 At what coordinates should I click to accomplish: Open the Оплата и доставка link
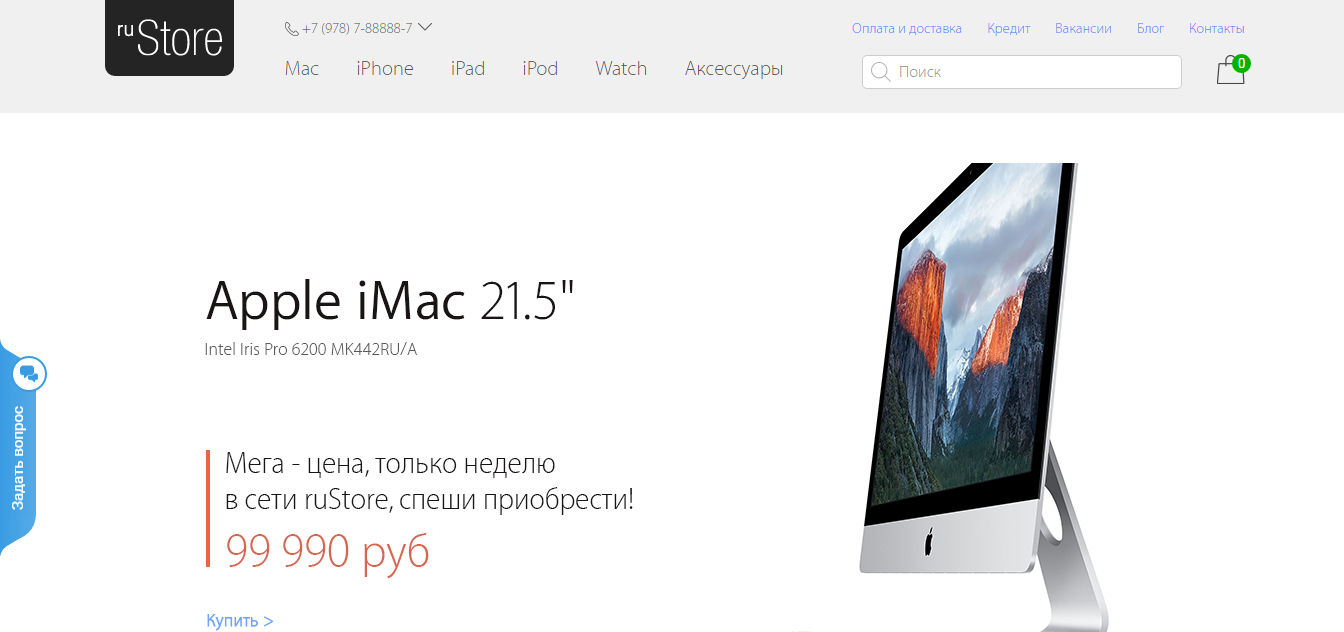[907, 29]
